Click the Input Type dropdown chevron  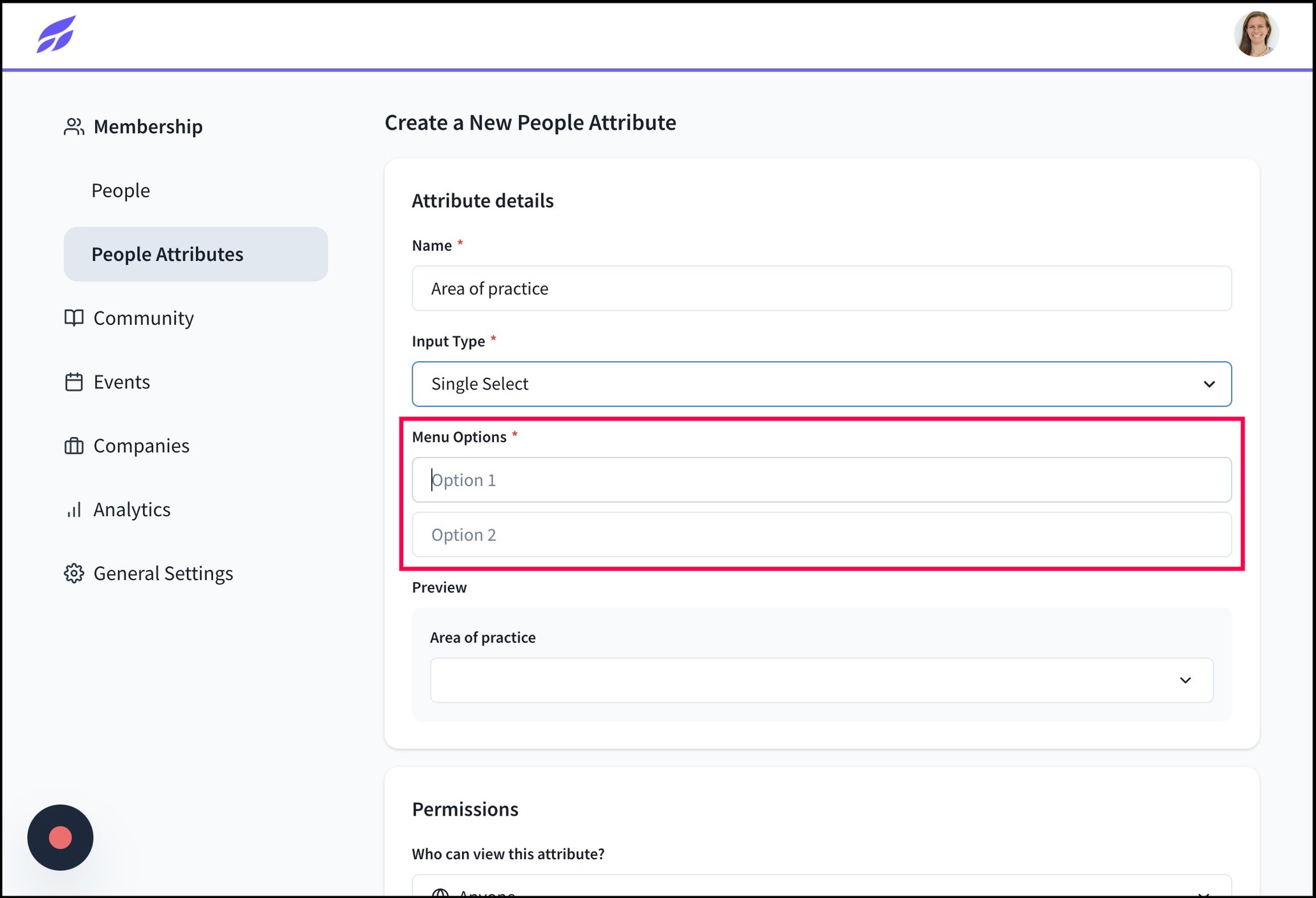1209,384
